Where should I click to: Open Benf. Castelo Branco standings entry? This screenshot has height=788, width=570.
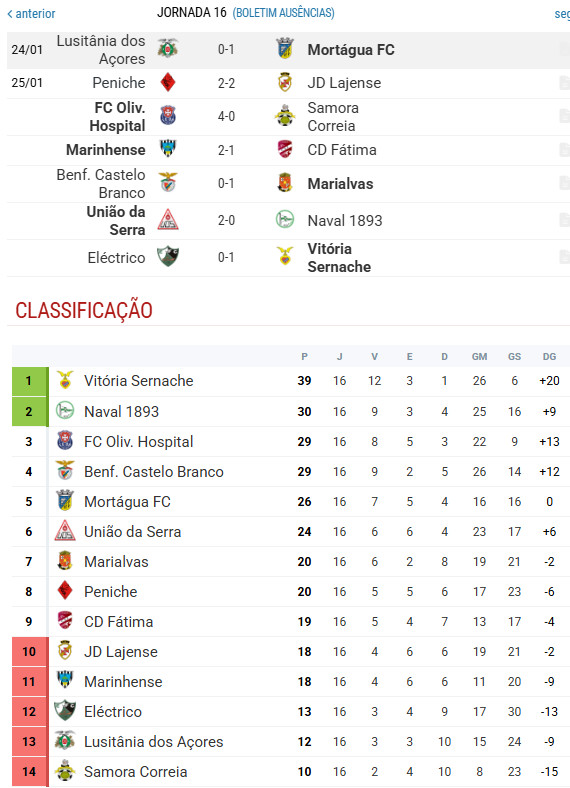154,471
